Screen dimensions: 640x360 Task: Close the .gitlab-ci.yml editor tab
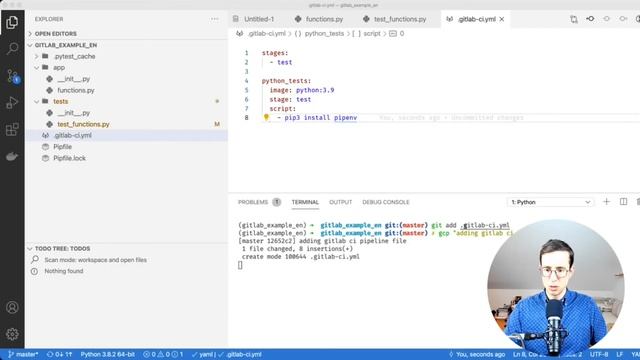click(502, 19)
